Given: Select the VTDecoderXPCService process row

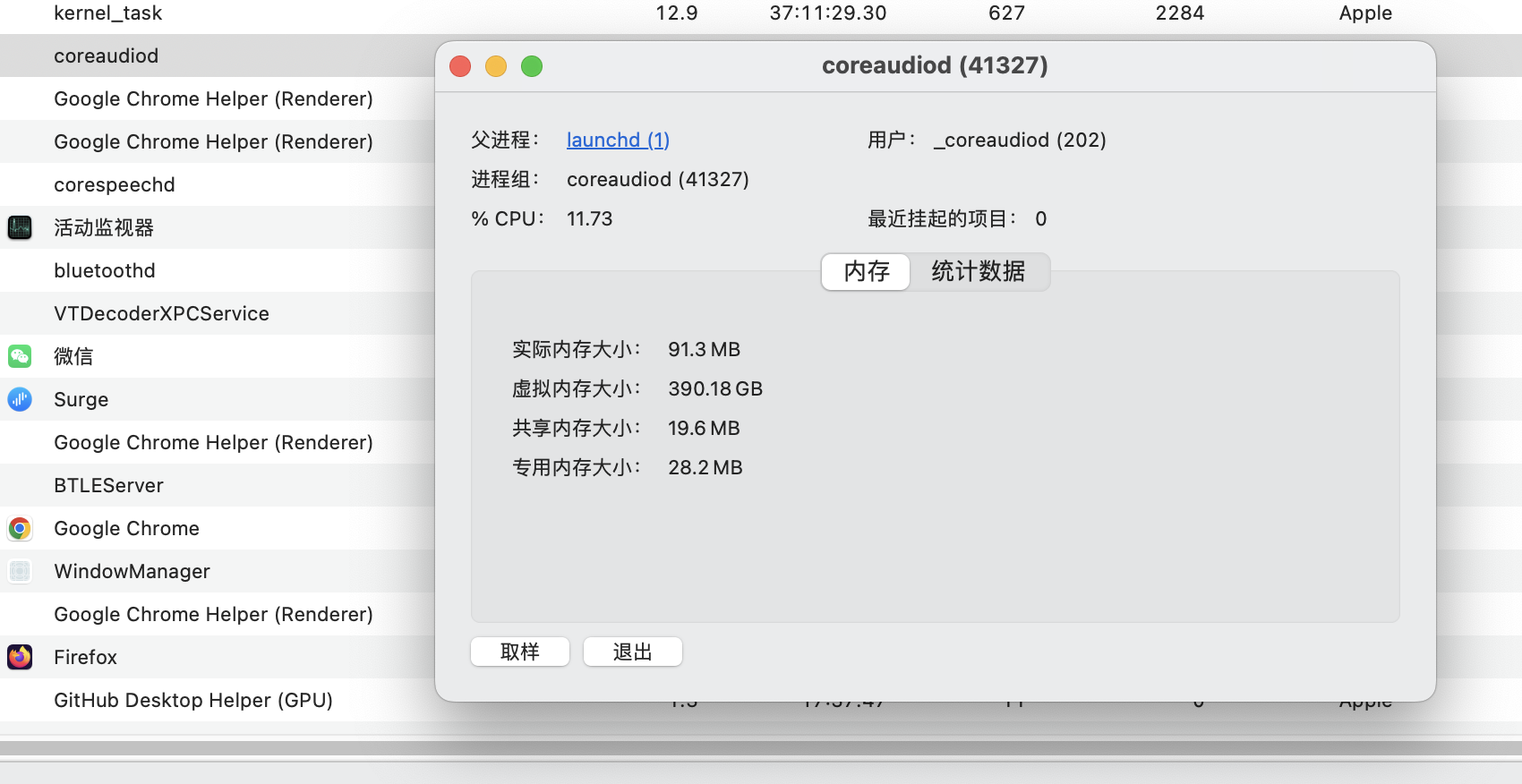Looking at the screenshot, I should point(161,313).
